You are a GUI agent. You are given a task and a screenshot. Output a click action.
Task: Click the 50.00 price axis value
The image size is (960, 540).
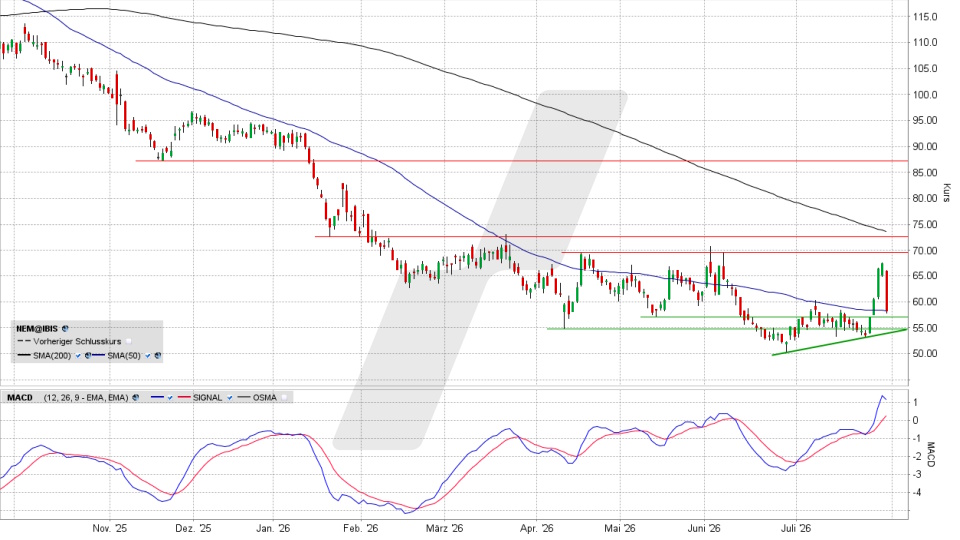point(925,353)
